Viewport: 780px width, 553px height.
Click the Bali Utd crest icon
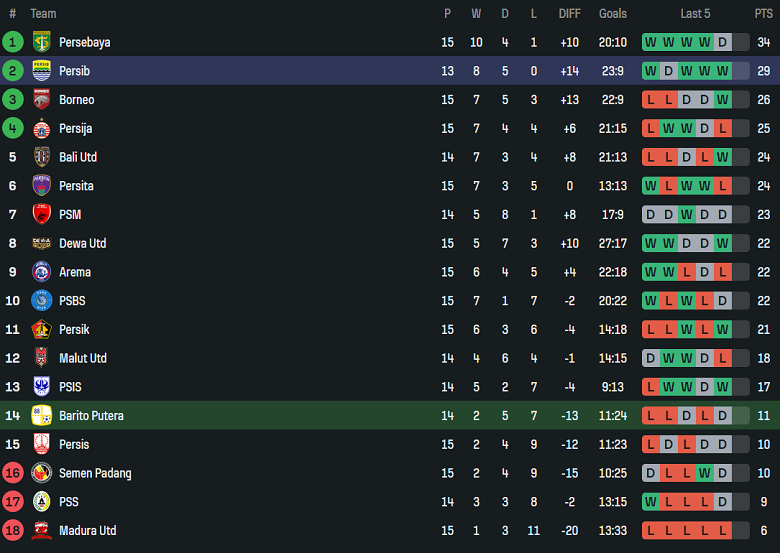click(x=41, y=157)
